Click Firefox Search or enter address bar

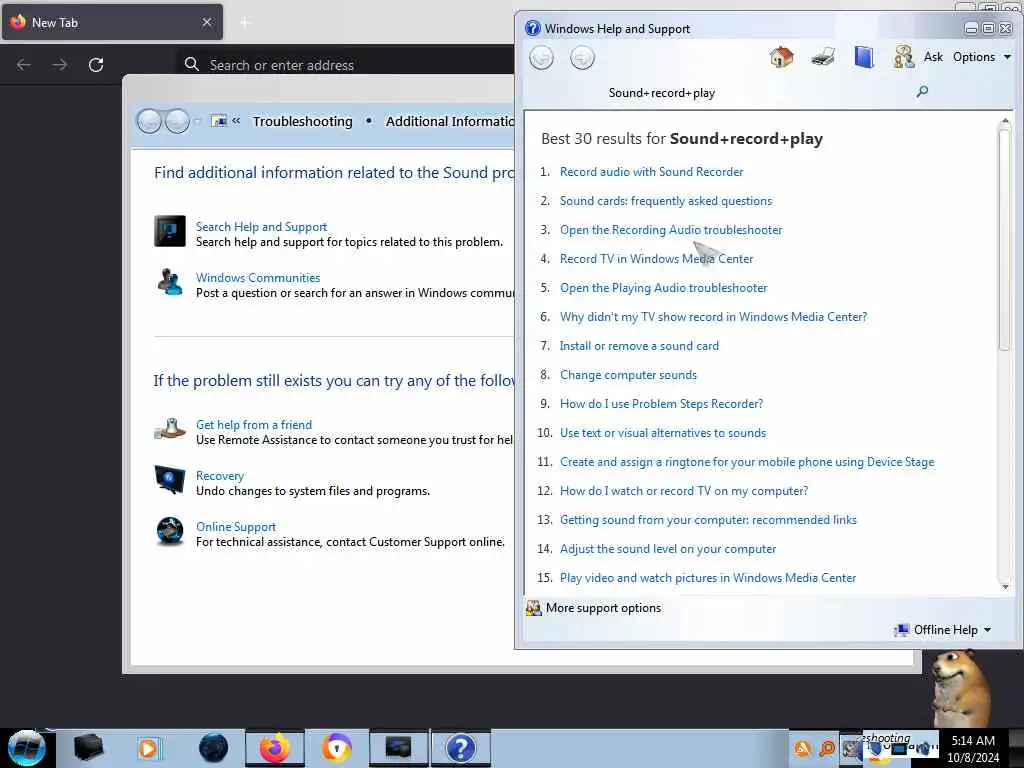346,65
